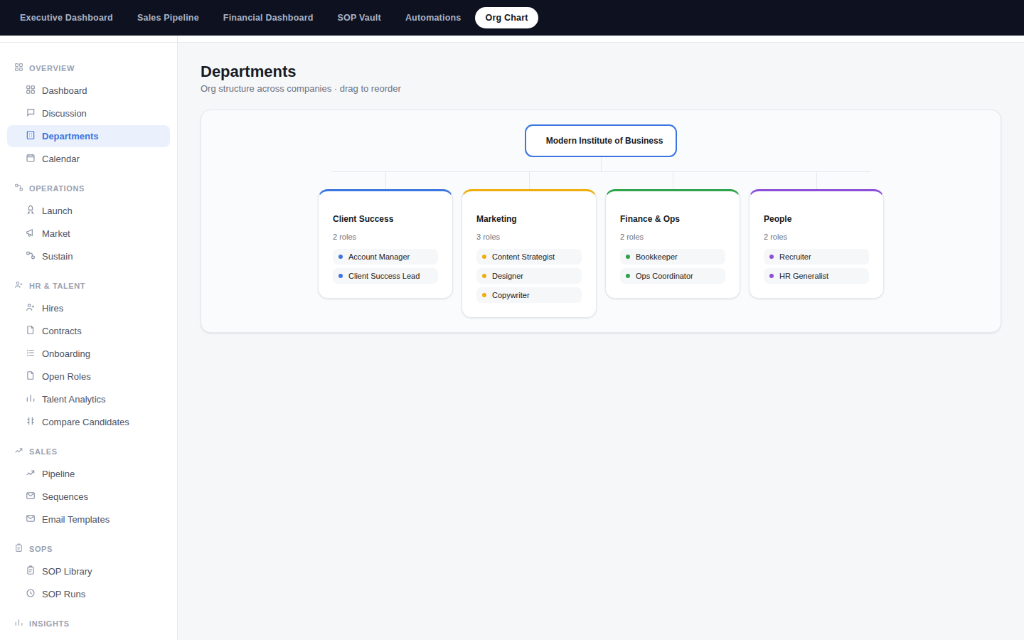Open Dashboard in the sidebar
1024x640 pixels.
pyautogui.click(x=88, y=91)
